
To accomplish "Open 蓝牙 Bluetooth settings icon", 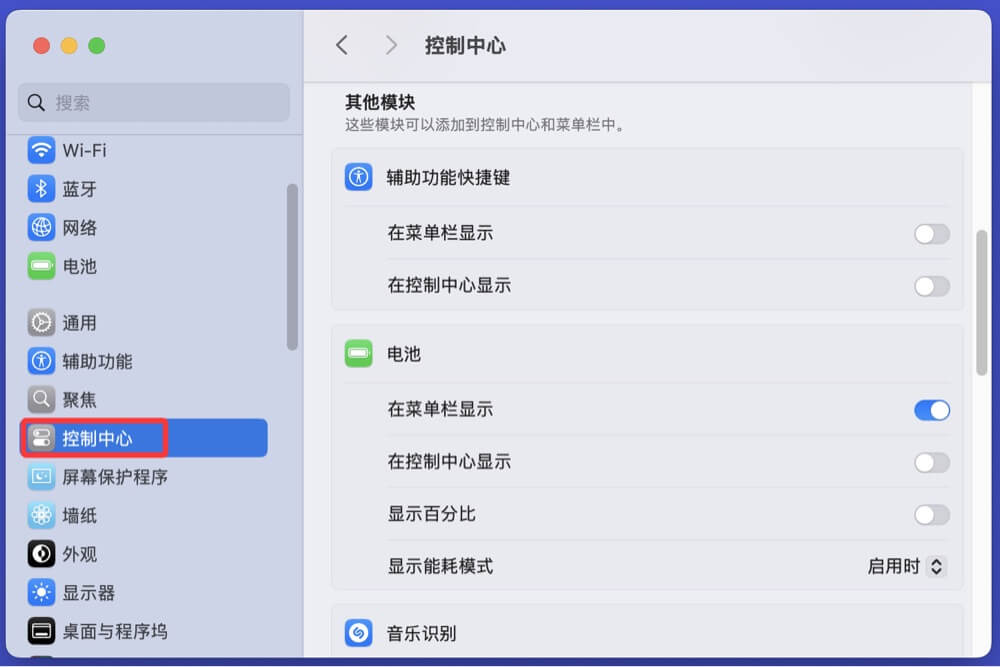I will tap(41, 189).
